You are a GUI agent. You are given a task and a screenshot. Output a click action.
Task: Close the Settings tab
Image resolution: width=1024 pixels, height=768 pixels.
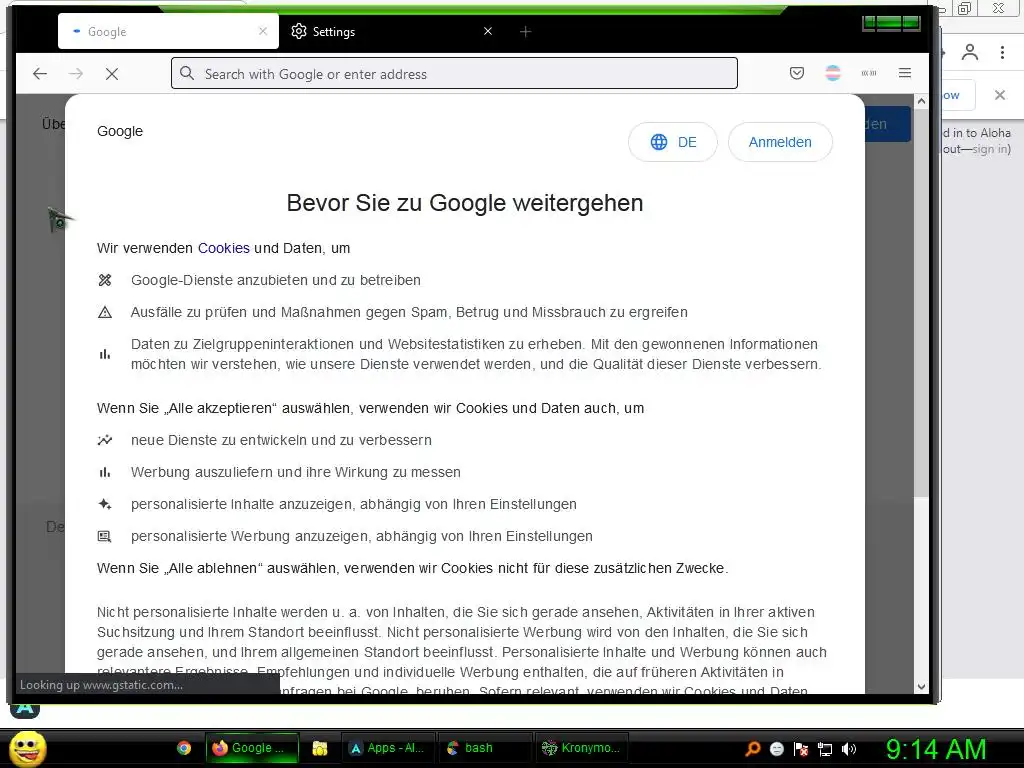click(x=488, y=31)
